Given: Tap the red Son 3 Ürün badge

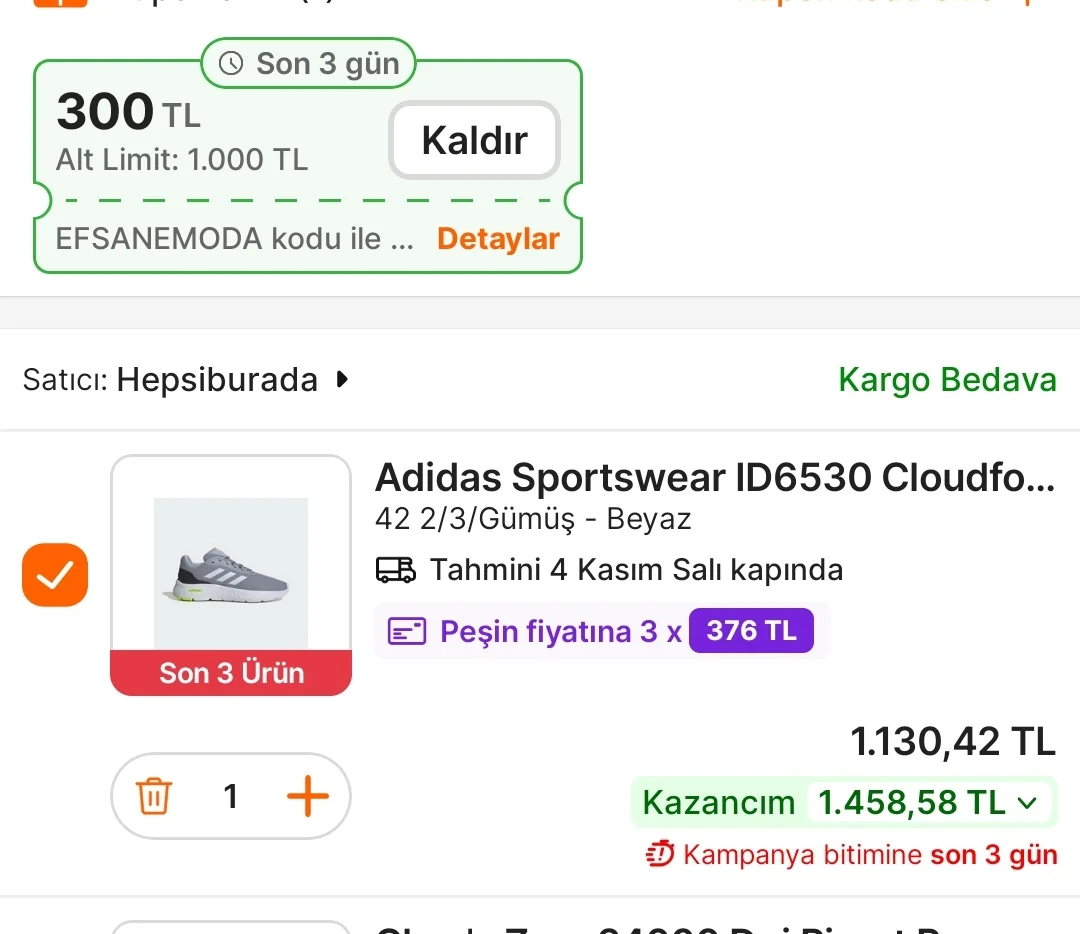Looking at the screenshot, I should tap(231, 673).
